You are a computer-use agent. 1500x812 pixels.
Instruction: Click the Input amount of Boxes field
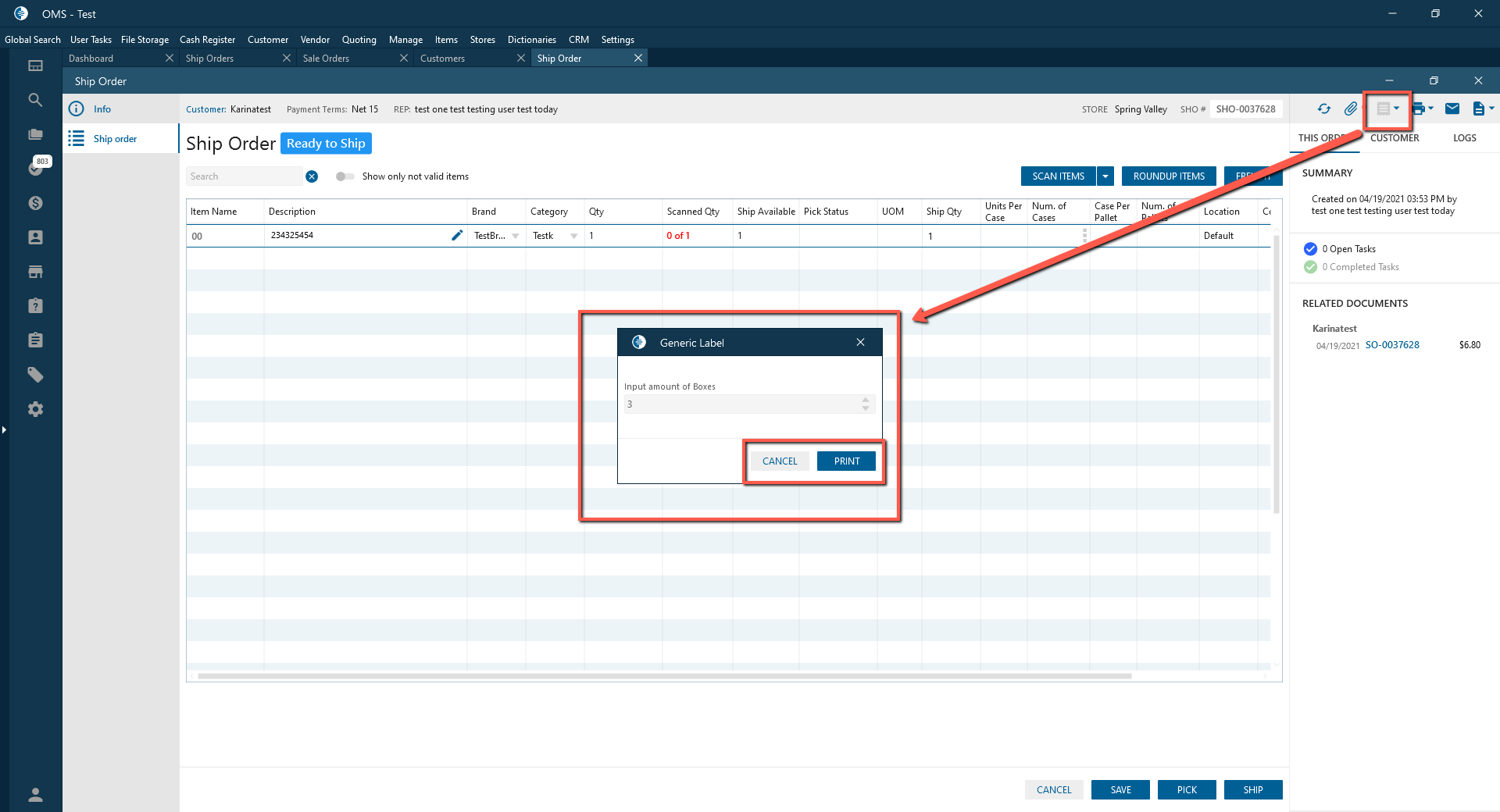click(748, 404)
